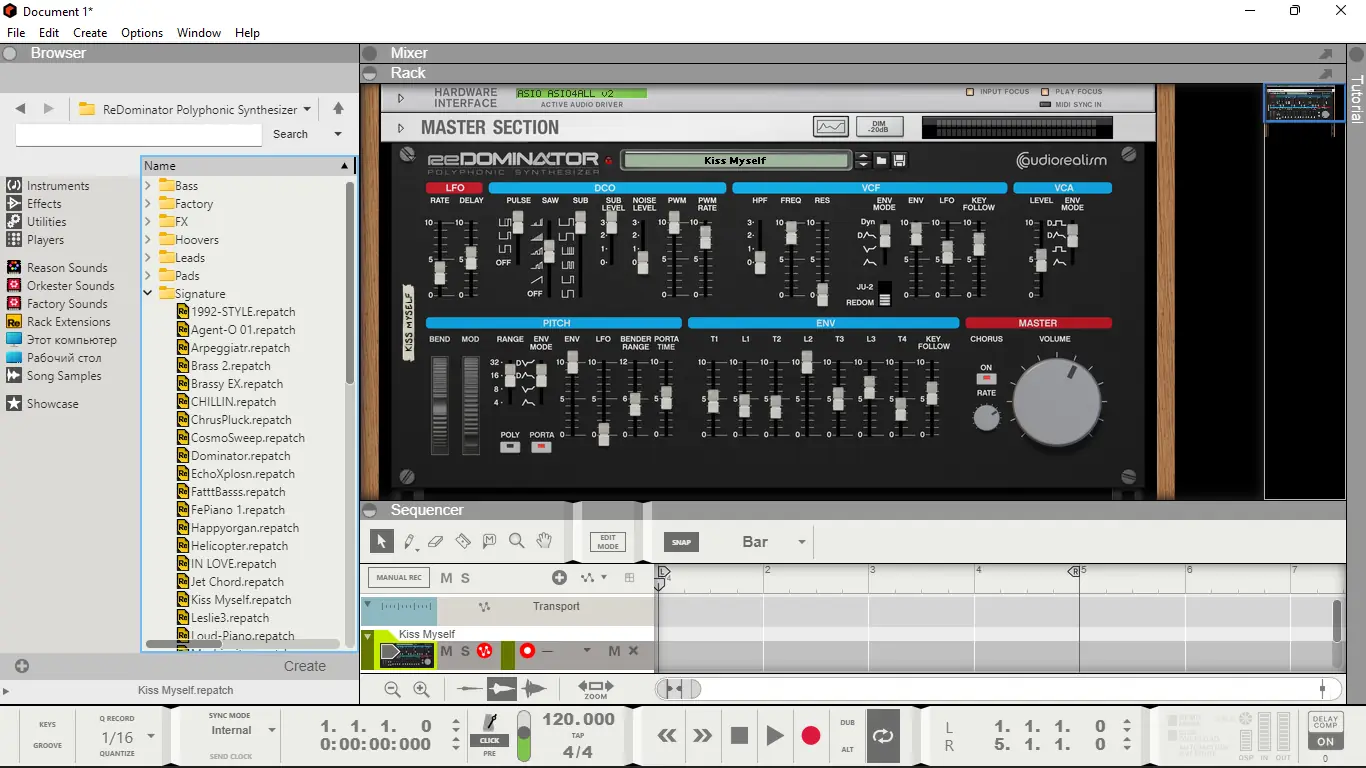Open the Search options dropdown arrow
The height and width of the screenshot is (768, 1366).
coord(338,134)
